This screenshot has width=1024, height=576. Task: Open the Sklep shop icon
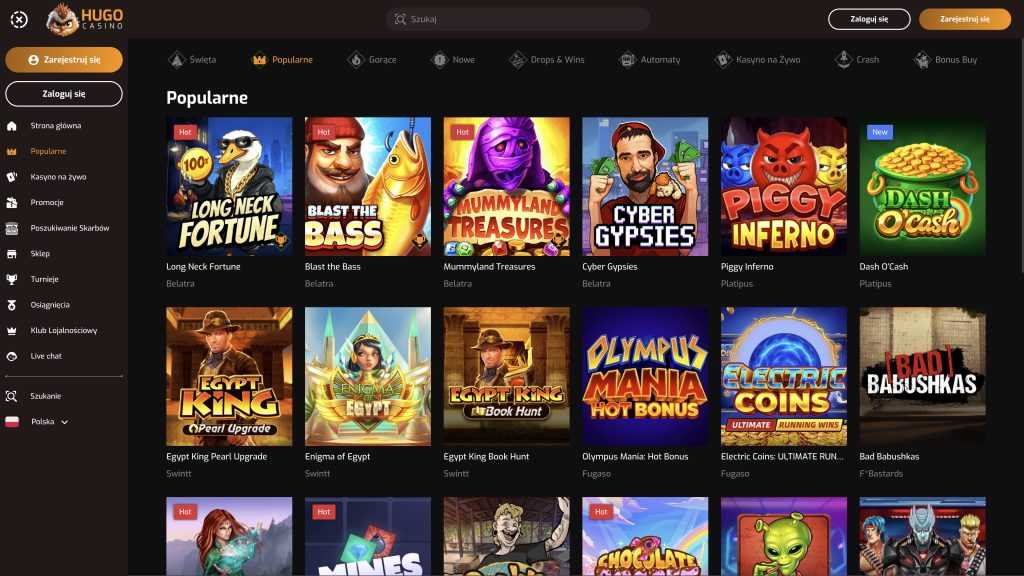[x=12, y=254]
